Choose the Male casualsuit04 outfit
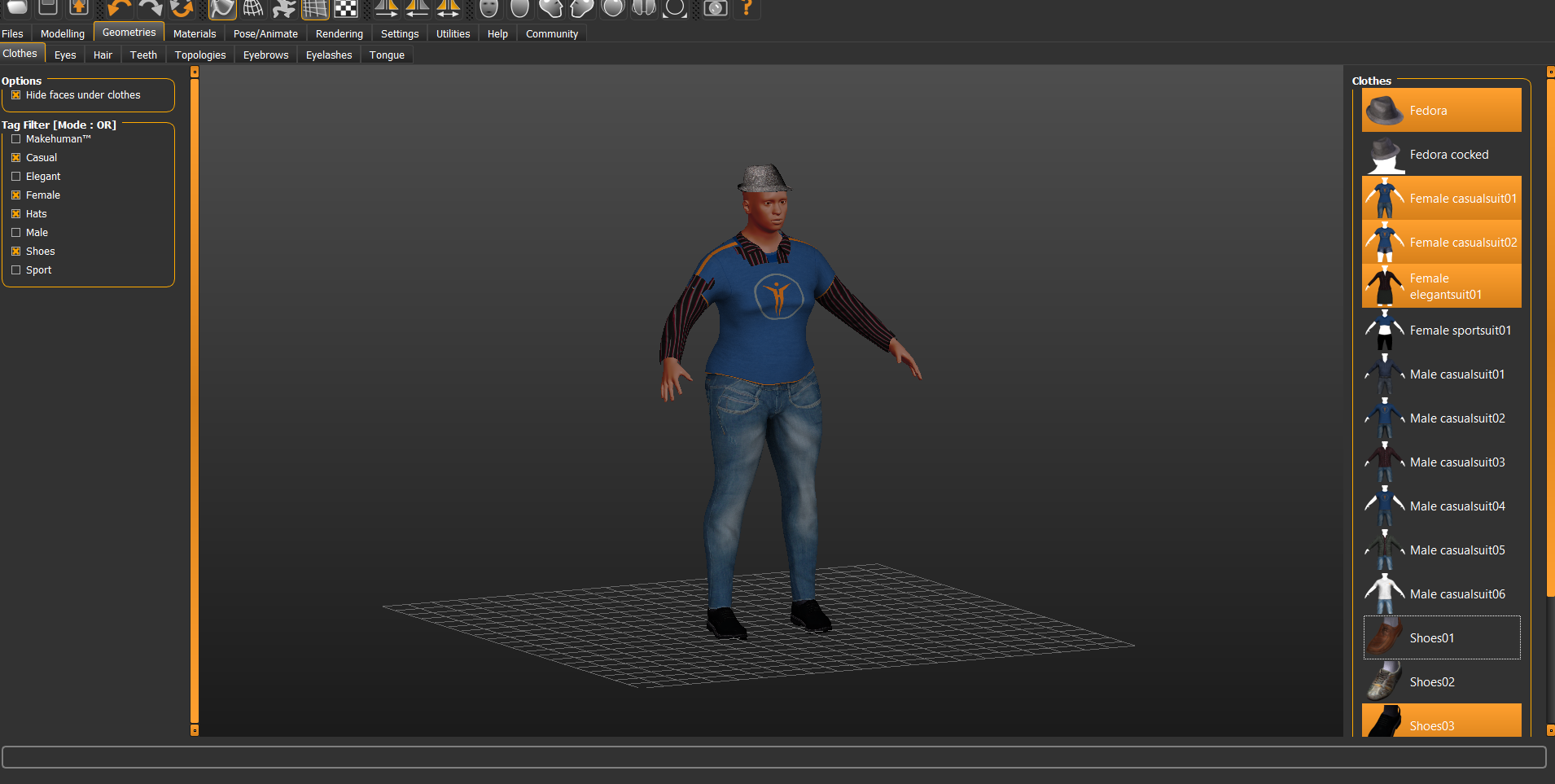The image size is (1555, 784). tap(1441, 506)
